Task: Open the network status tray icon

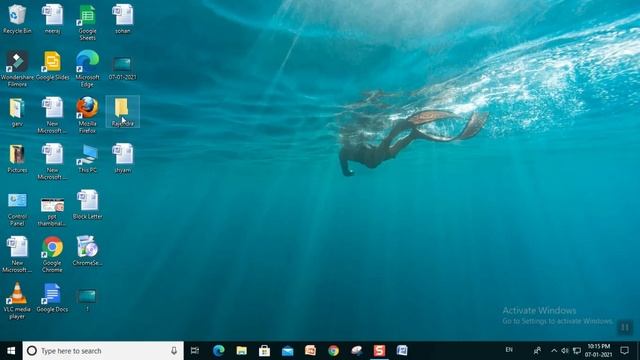Action: pyautogui.click(x=577, y=351)
